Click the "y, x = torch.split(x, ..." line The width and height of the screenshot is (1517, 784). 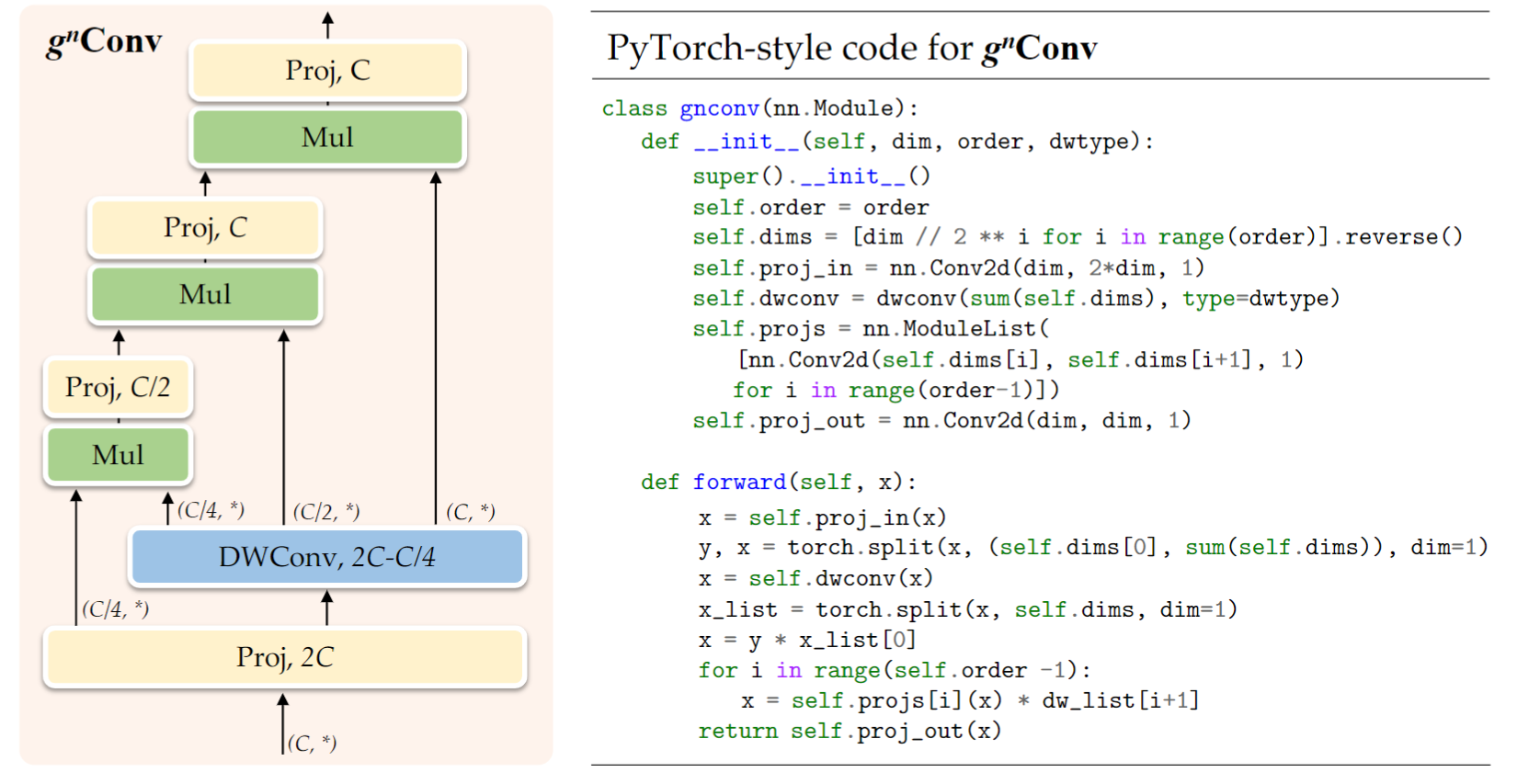1093,548
